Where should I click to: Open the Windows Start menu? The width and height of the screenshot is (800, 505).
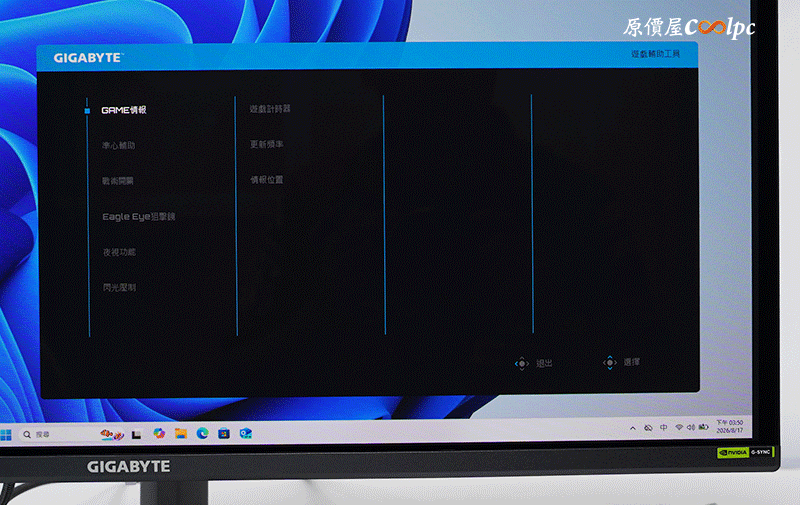point(6,435)
